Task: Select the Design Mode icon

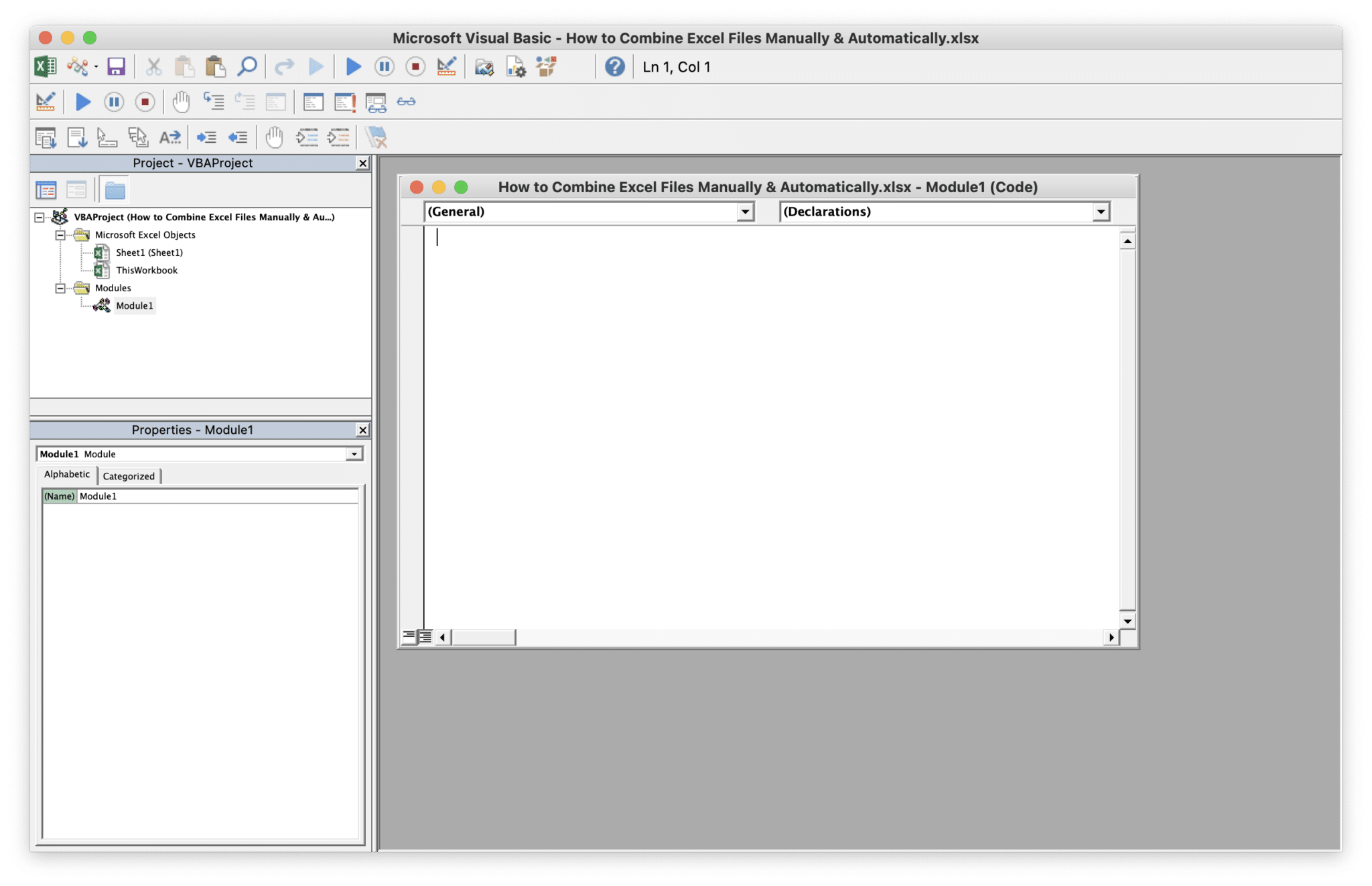Action: tap(448, 66)
